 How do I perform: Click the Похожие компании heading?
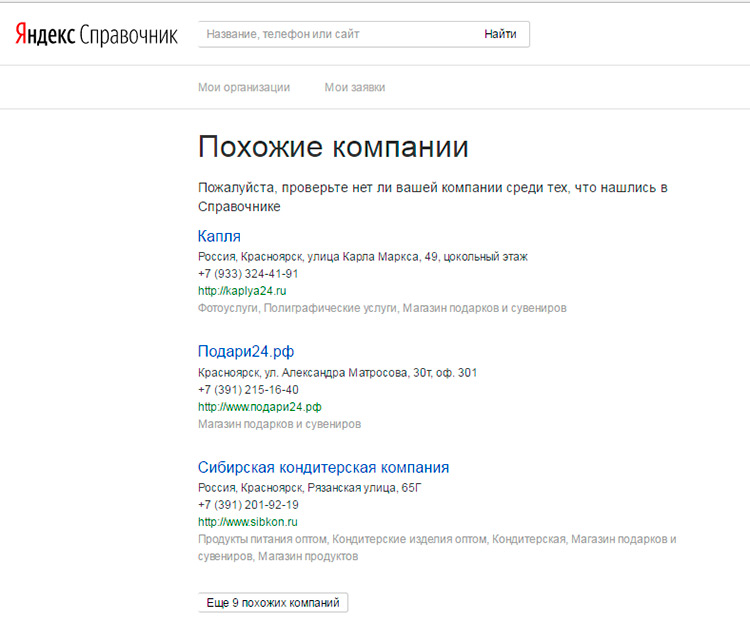click(x=333, y=147)
